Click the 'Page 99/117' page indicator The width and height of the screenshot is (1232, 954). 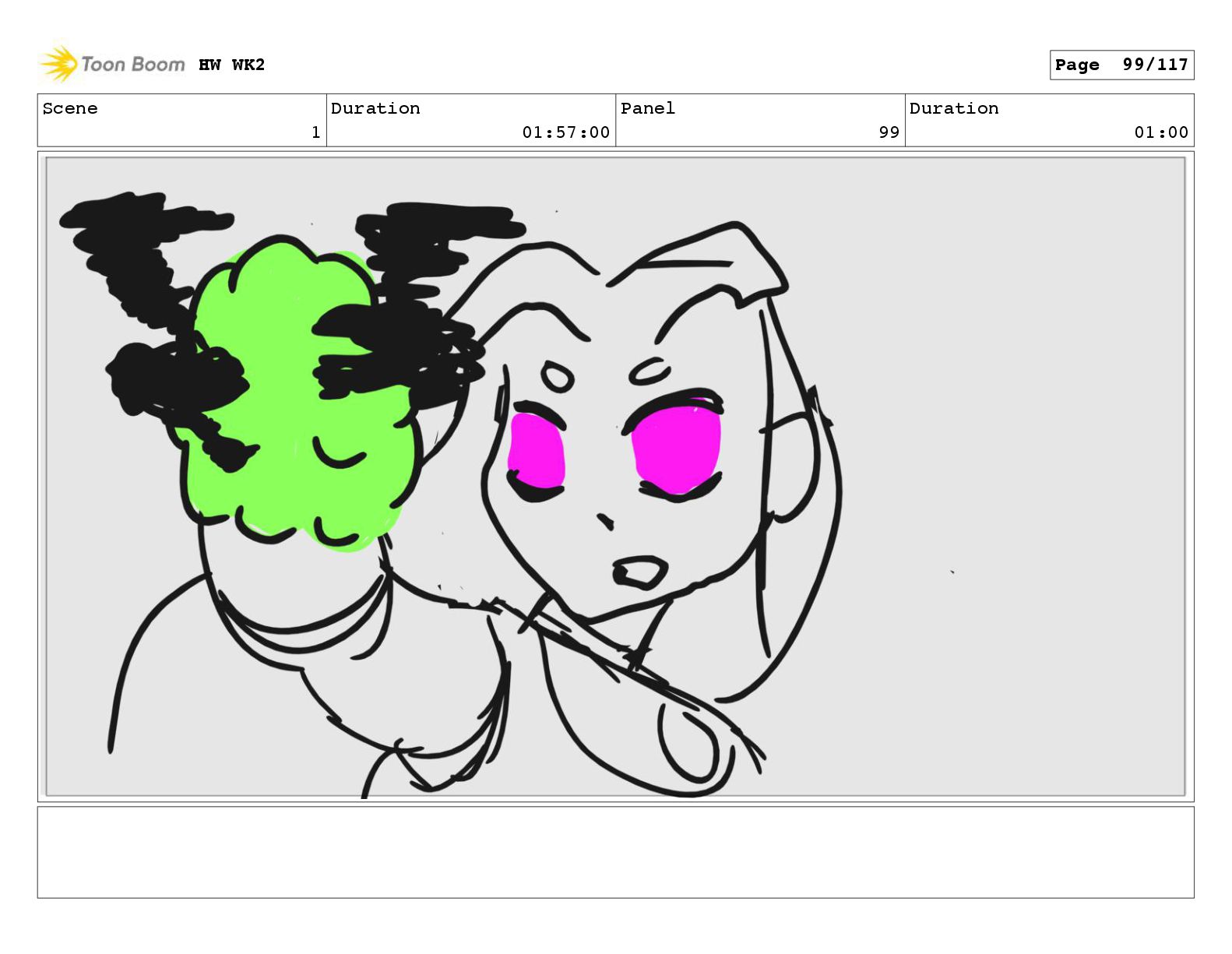1121,65
